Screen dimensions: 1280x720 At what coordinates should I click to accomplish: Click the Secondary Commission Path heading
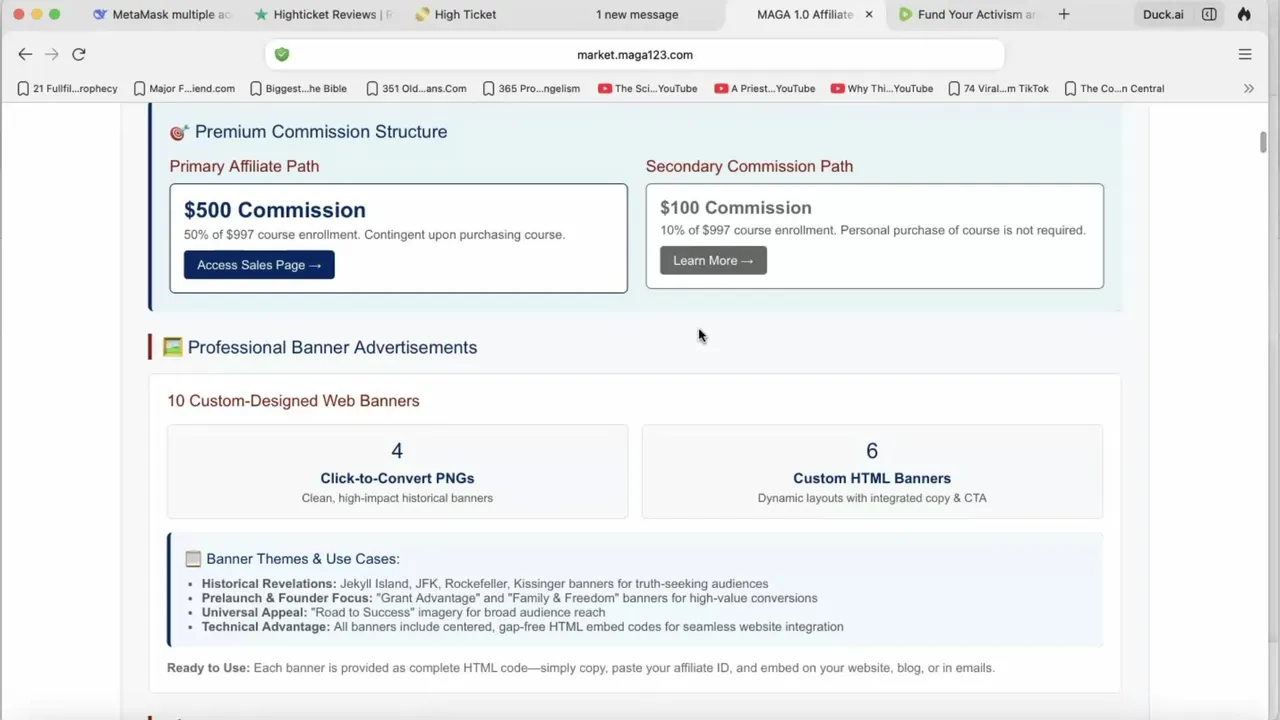coord(749,166)
